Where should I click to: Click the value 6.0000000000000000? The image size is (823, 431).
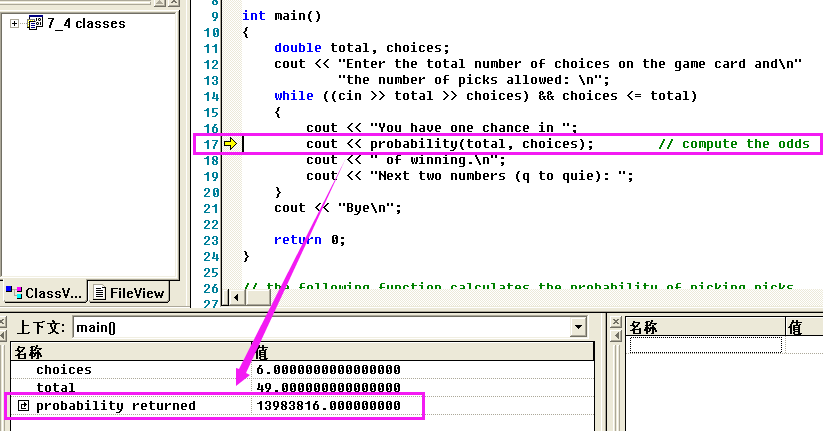tap(329, 370)
